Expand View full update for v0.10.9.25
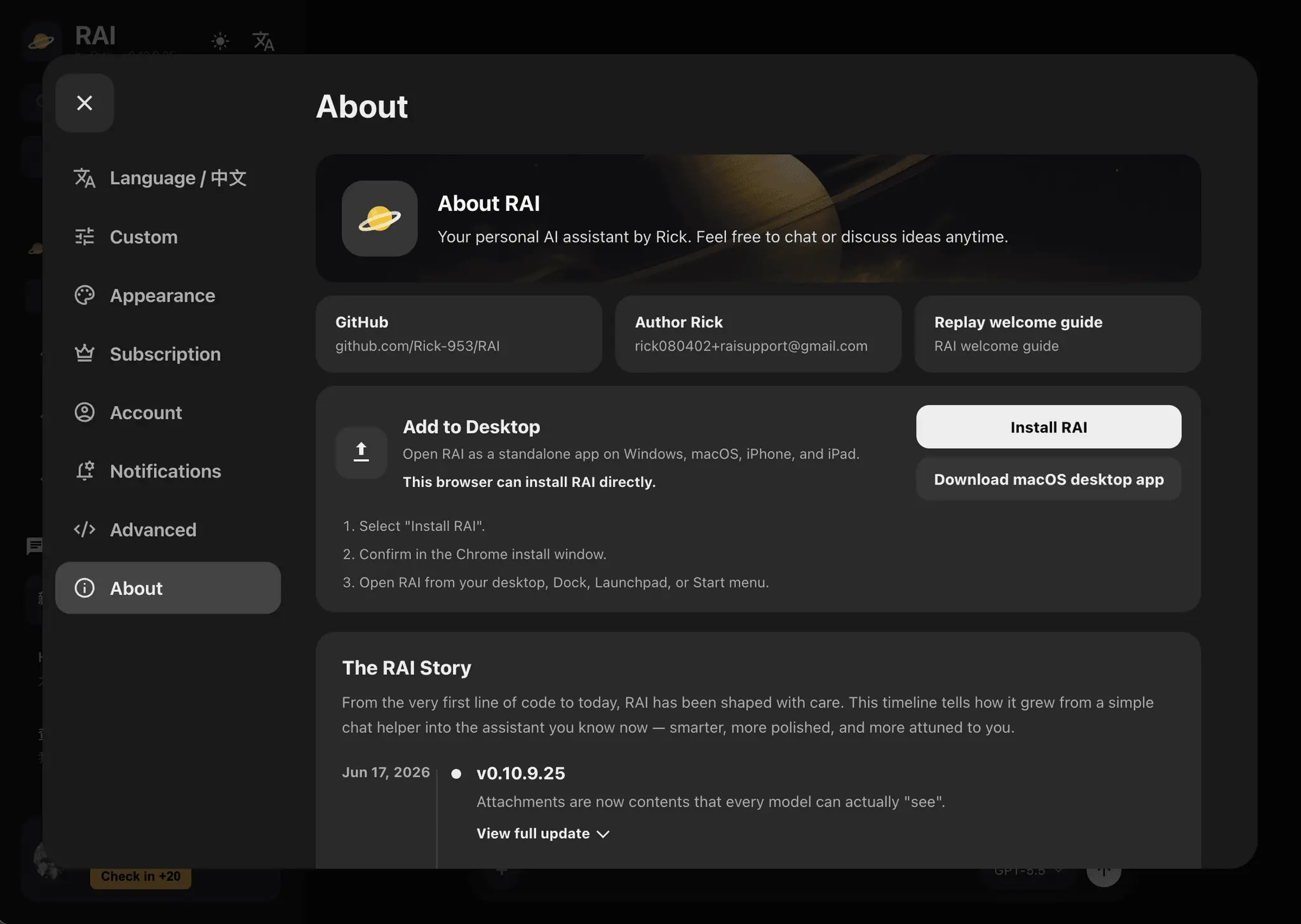The width and height of the screenshot is (1301, 924). [x=543, y=833]
